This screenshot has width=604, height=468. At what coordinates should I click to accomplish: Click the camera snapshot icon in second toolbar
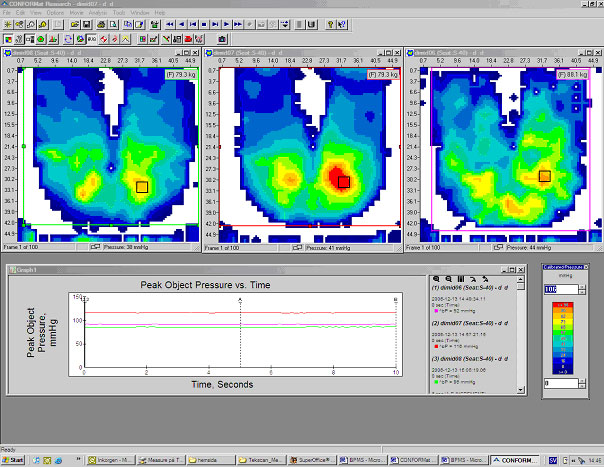click(221, 38)
